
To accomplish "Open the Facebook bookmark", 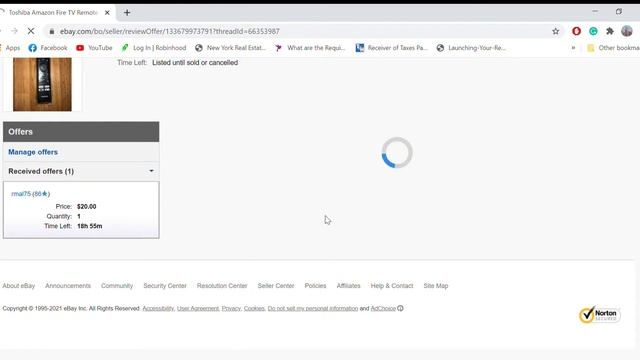I will click(x=48, y=48).
